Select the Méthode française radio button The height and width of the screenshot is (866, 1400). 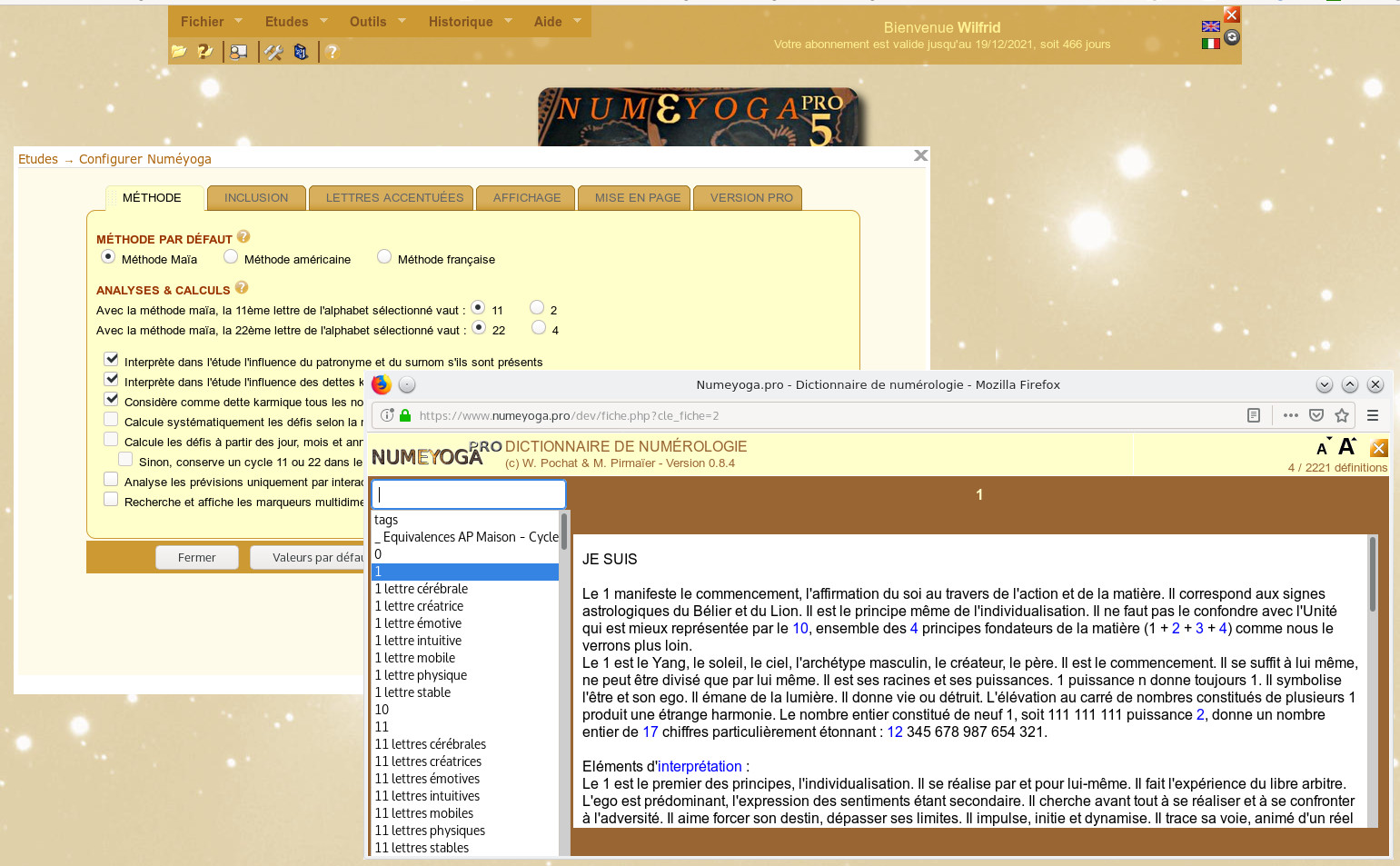pos(384,257)
